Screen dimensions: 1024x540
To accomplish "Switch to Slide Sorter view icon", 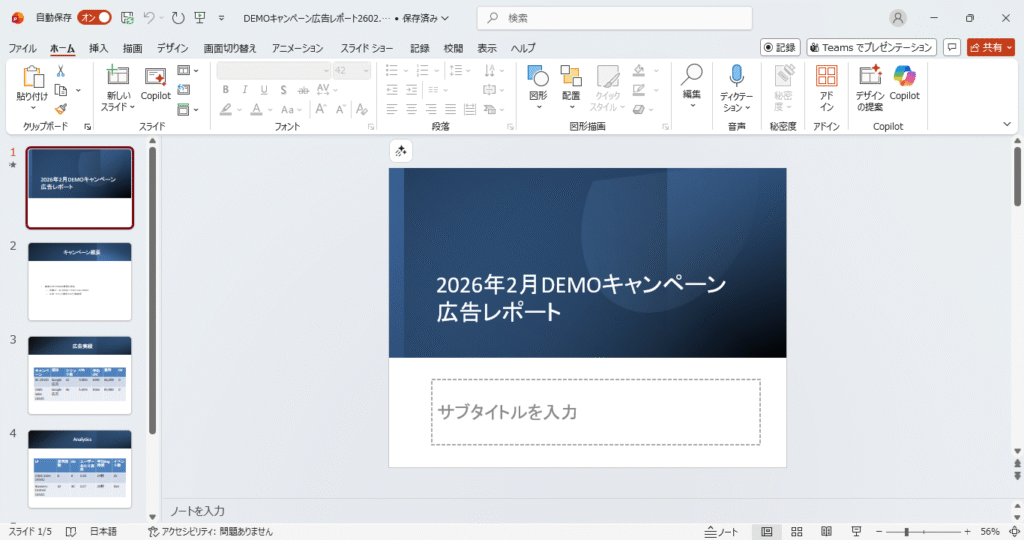I will [x=796, y=531].
